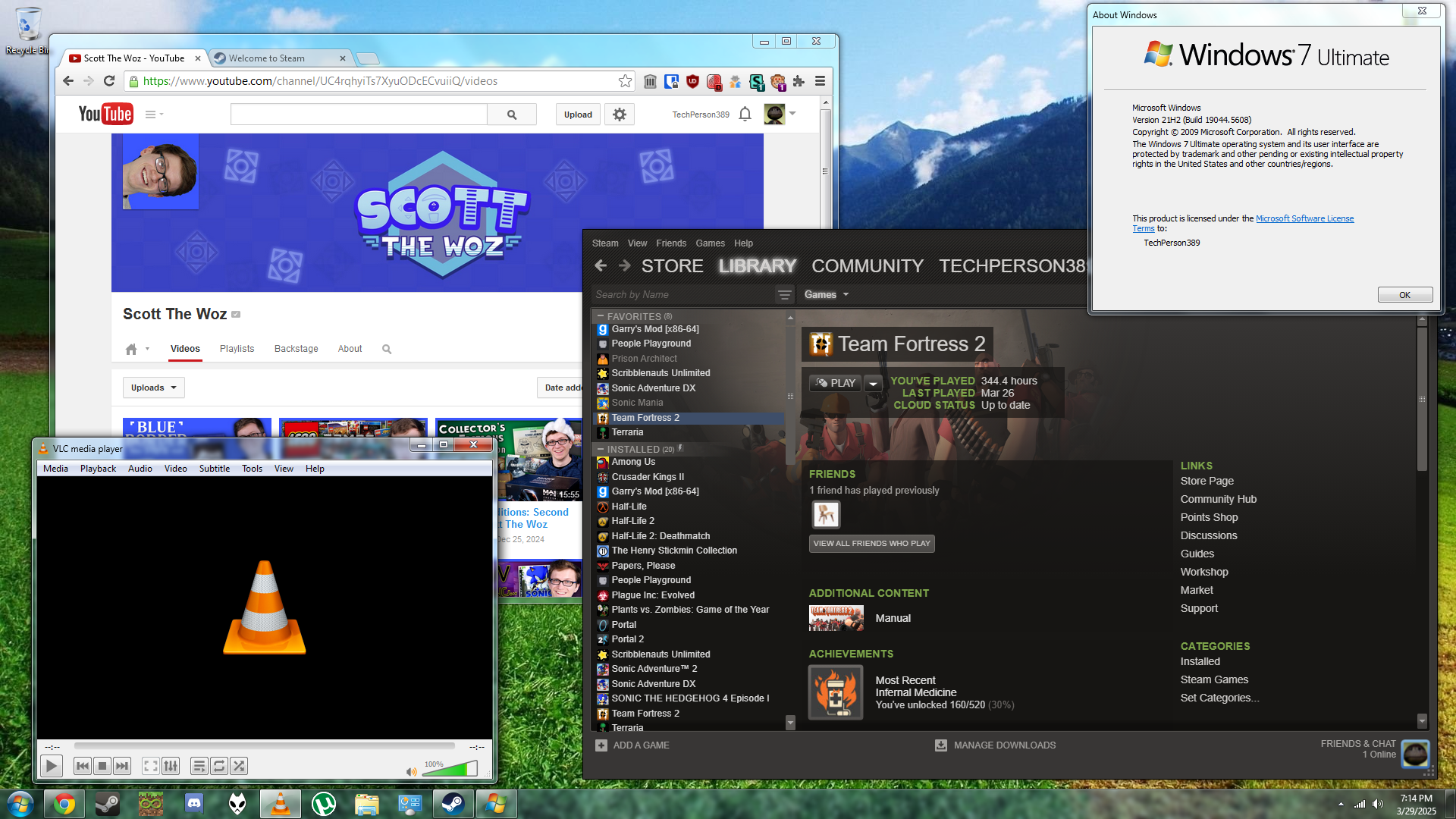The image size is (1456, 819).
Task: Click the YouTube logo
Action: click(x=106, y=114)
